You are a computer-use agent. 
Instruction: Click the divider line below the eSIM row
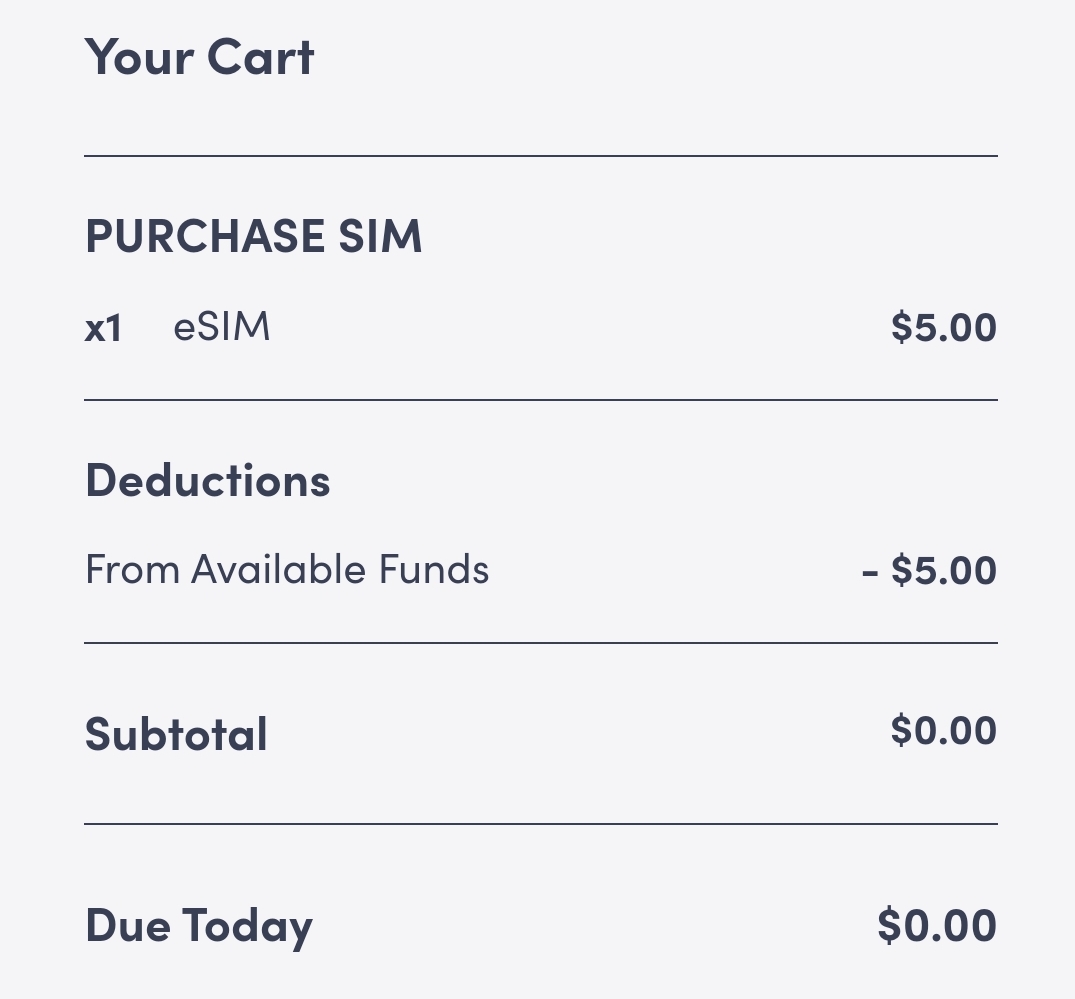pos(540,400)
